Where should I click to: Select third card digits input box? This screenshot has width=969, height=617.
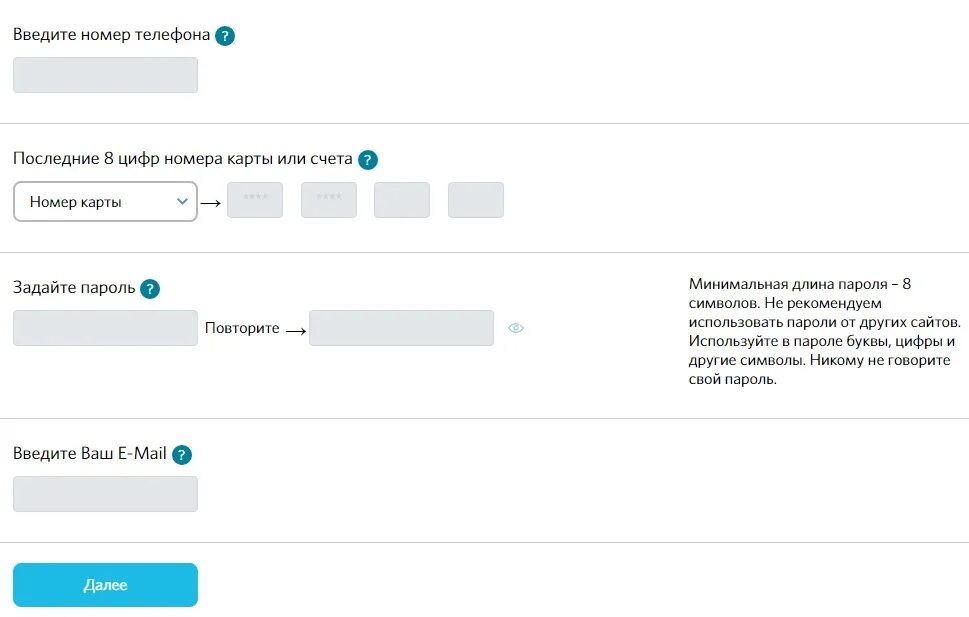point(402,200)
